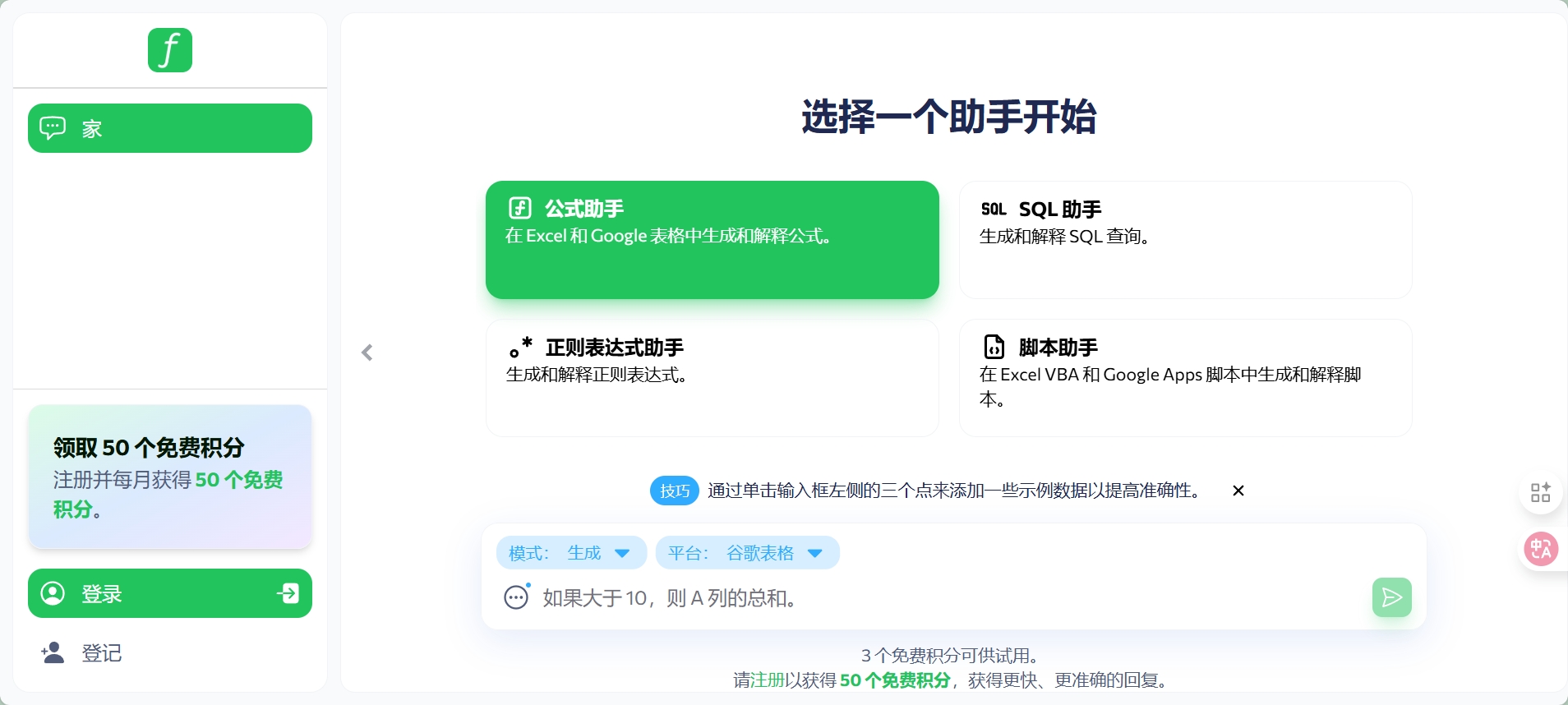Choose the 脚本助手 script assistant card
Viewport: 1568px width, 705px height.
coord(1185,377)
